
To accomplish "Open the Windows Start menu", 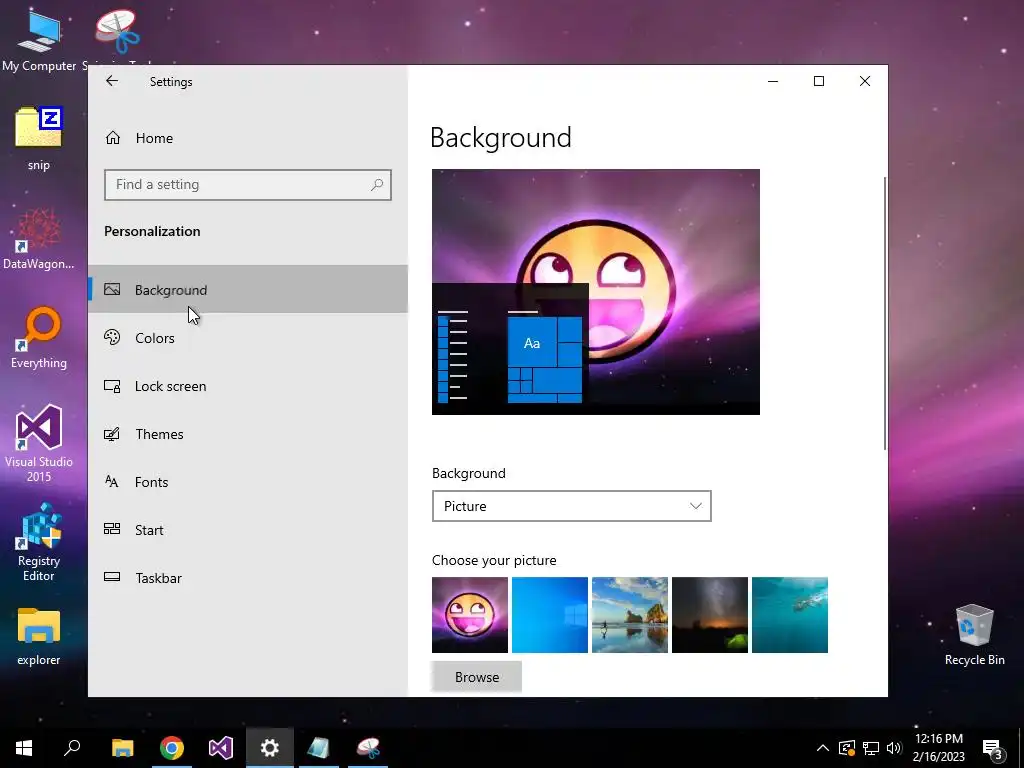I will coord(24,748).
